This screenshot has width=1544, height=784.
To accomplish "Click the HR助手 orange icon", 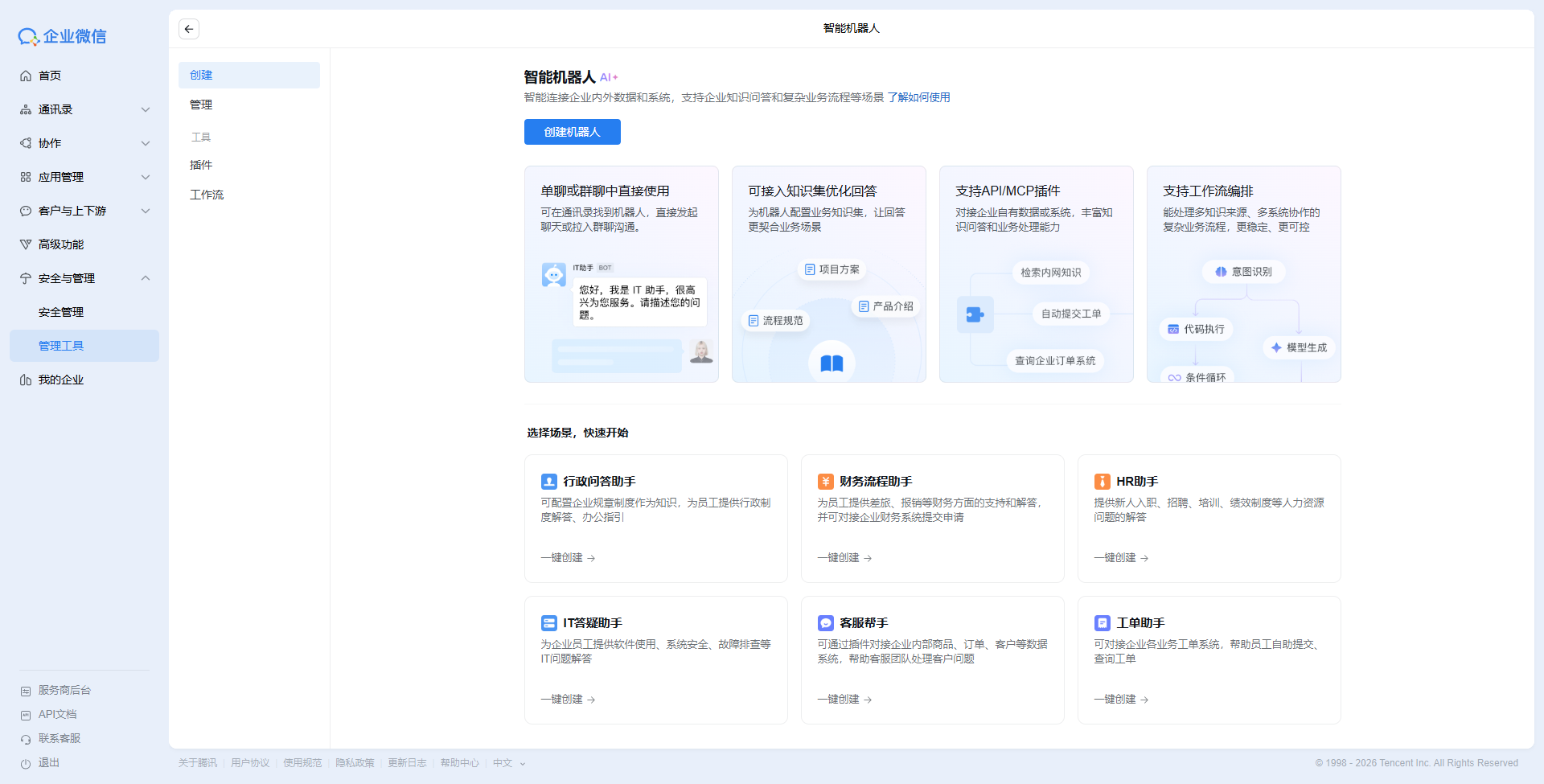I will coord(1103,482).
